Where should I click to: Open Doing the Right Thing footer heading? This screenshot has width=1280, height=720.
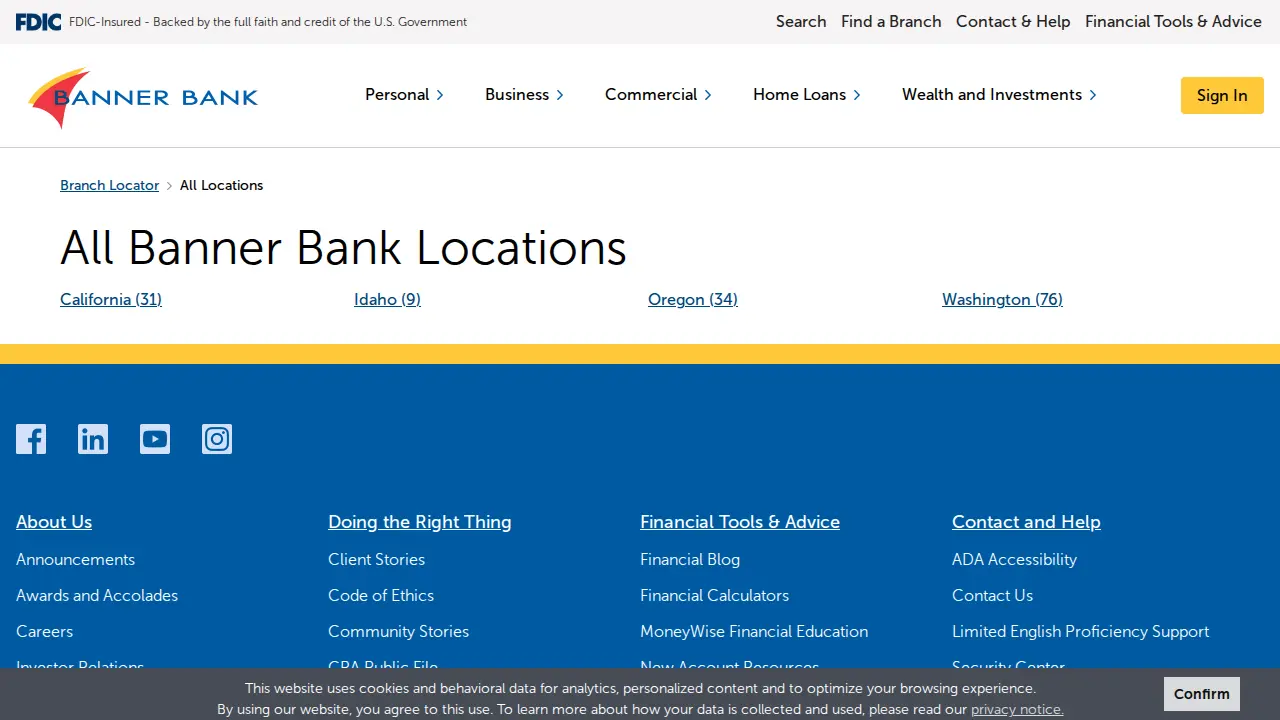click(x=419, y=522)
